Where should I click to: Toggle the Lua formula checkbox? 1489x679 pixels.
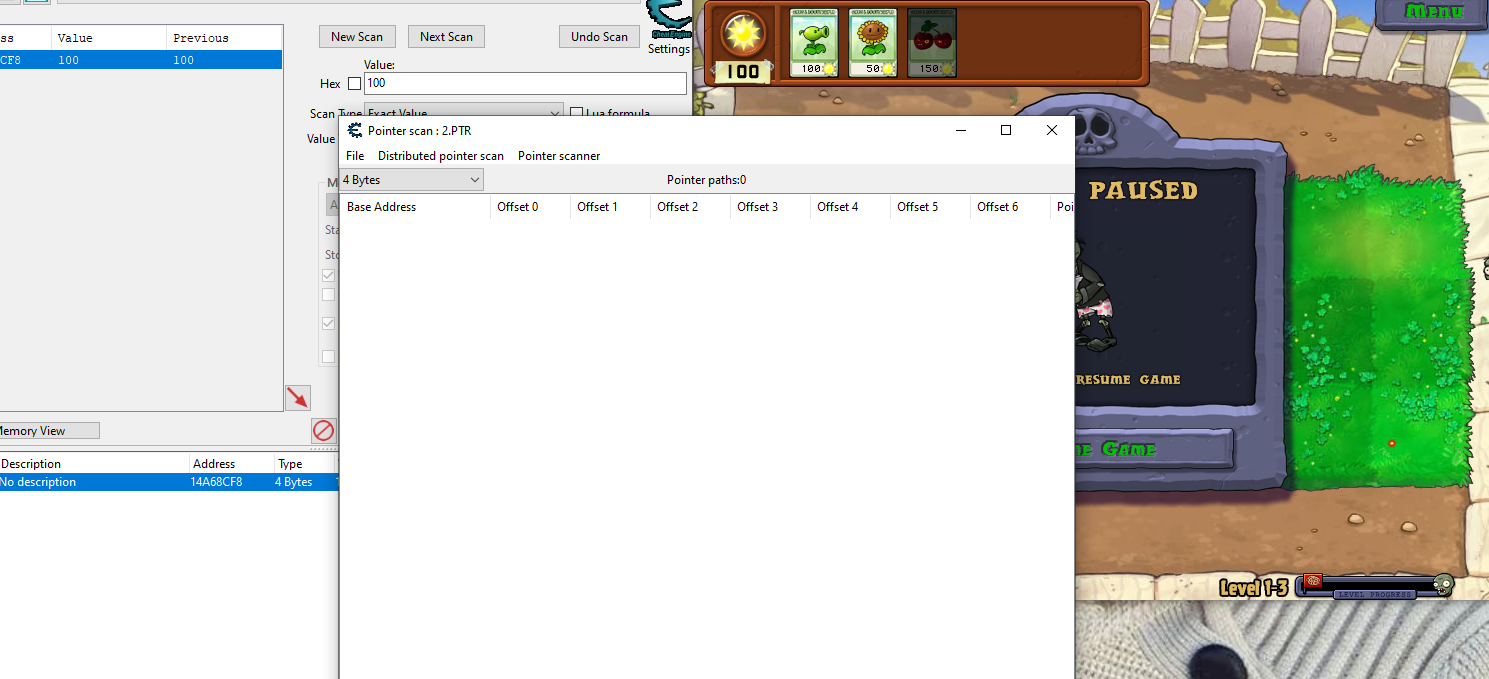click(576, 113)
